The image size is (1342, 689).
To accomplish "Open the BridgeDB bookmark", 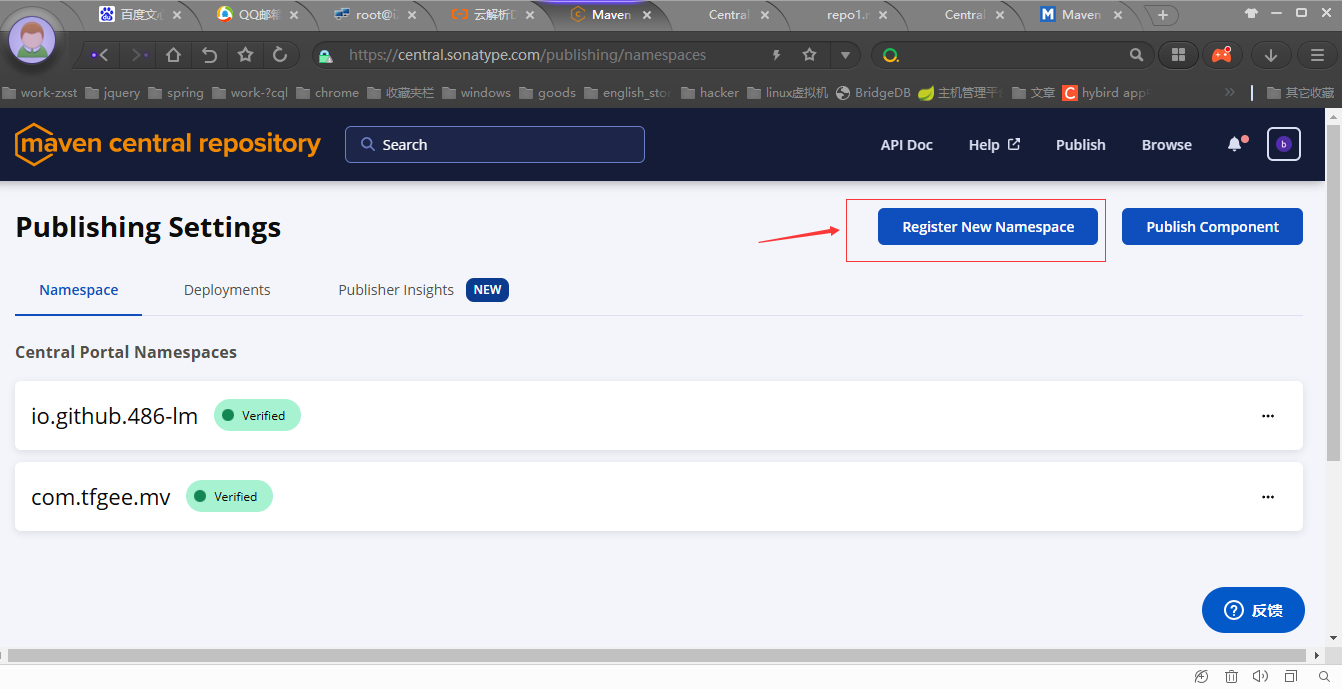I will tap(873, 92).
